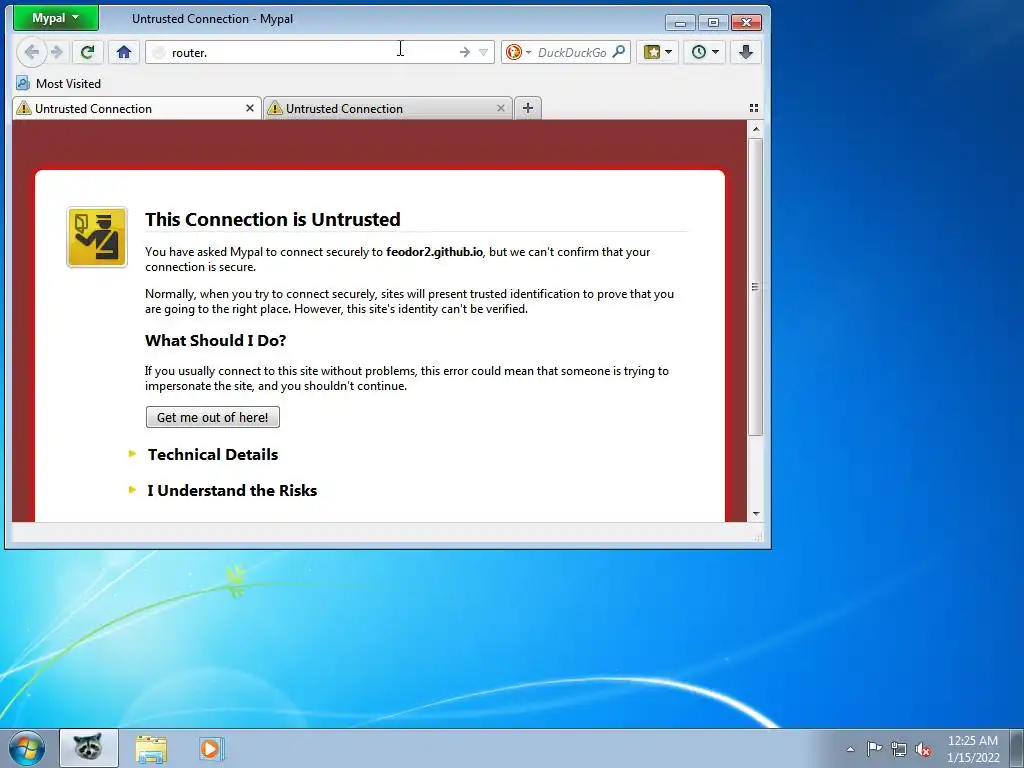The height and width of the screenshot is (768, 1024).
Task: Expand the Technical Details section
Action: point(213,455)
